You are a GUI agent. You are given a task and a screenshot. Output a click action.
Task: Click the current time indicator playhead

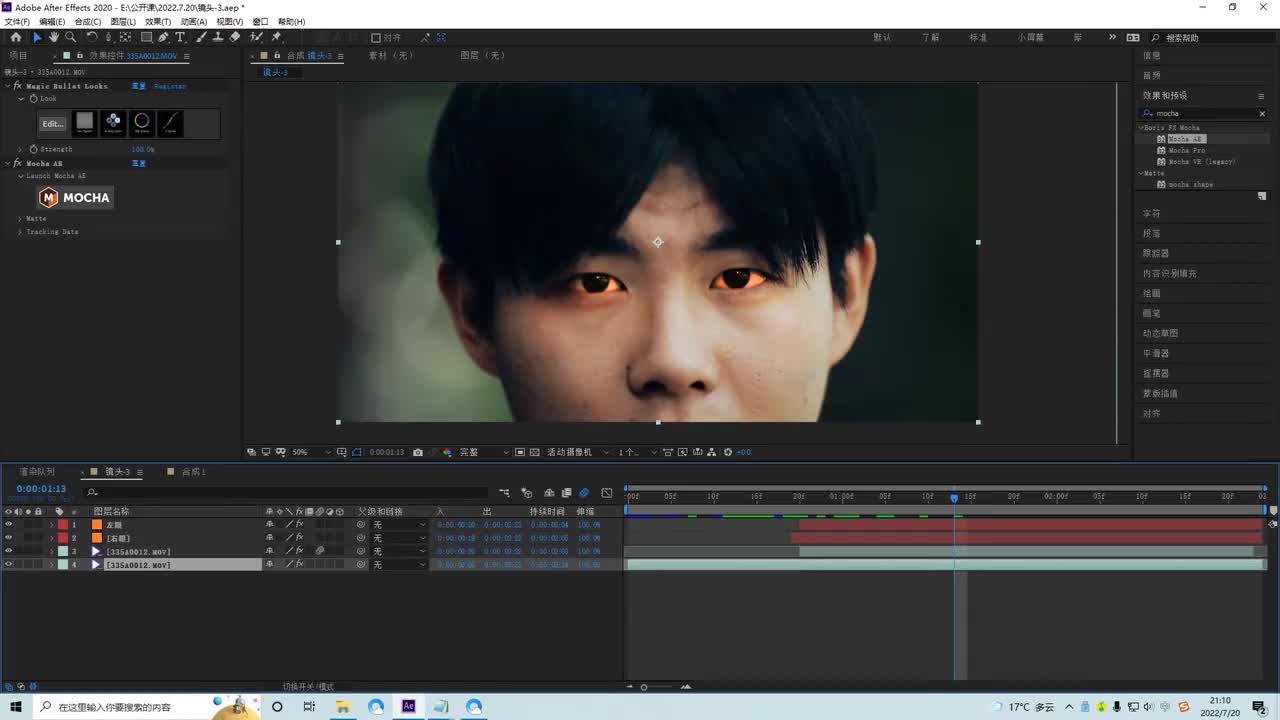coord(954,497)
